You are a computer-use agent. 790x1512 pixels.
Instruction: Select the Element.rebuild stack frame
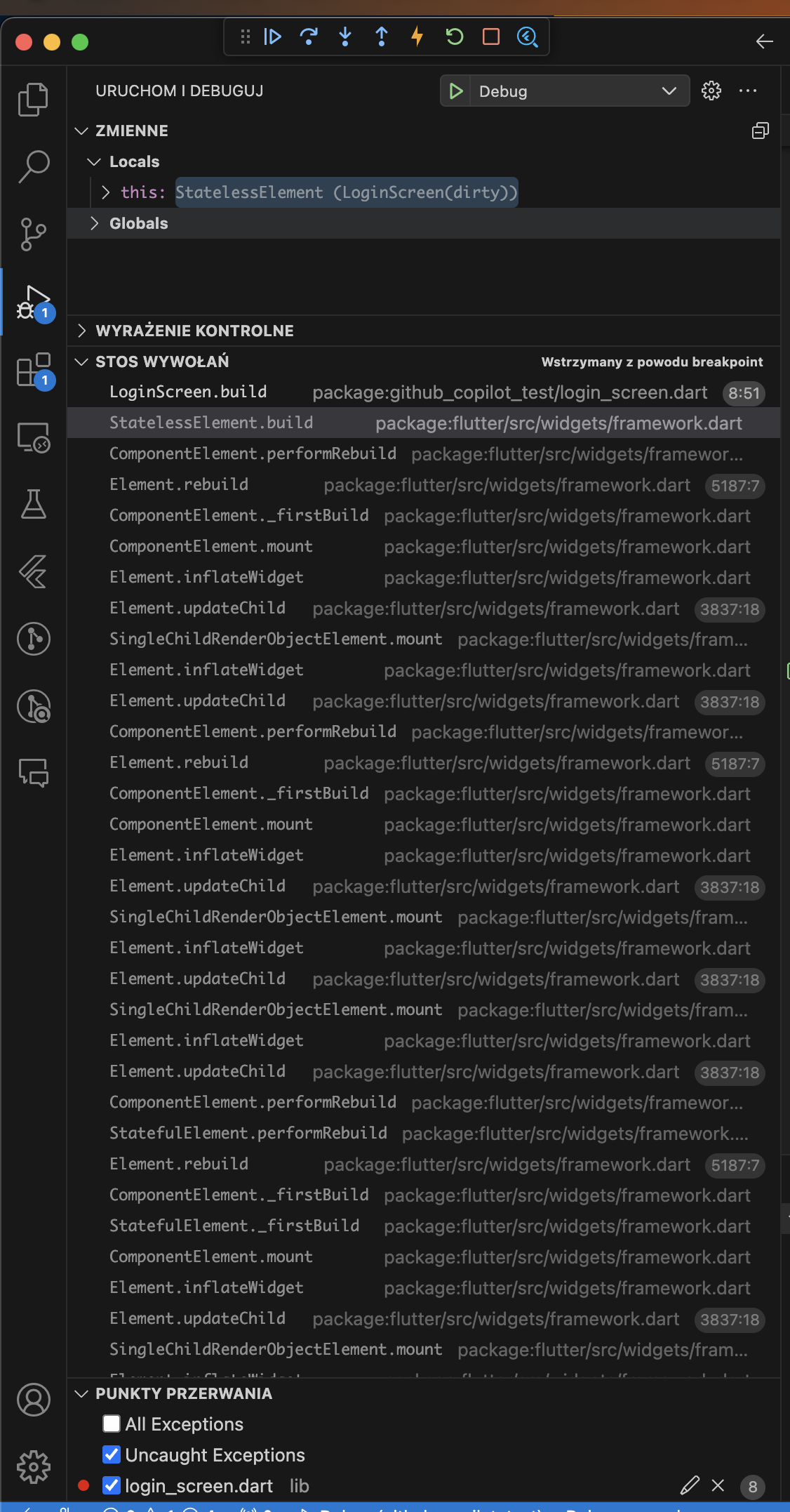click(x=179, y=485)
